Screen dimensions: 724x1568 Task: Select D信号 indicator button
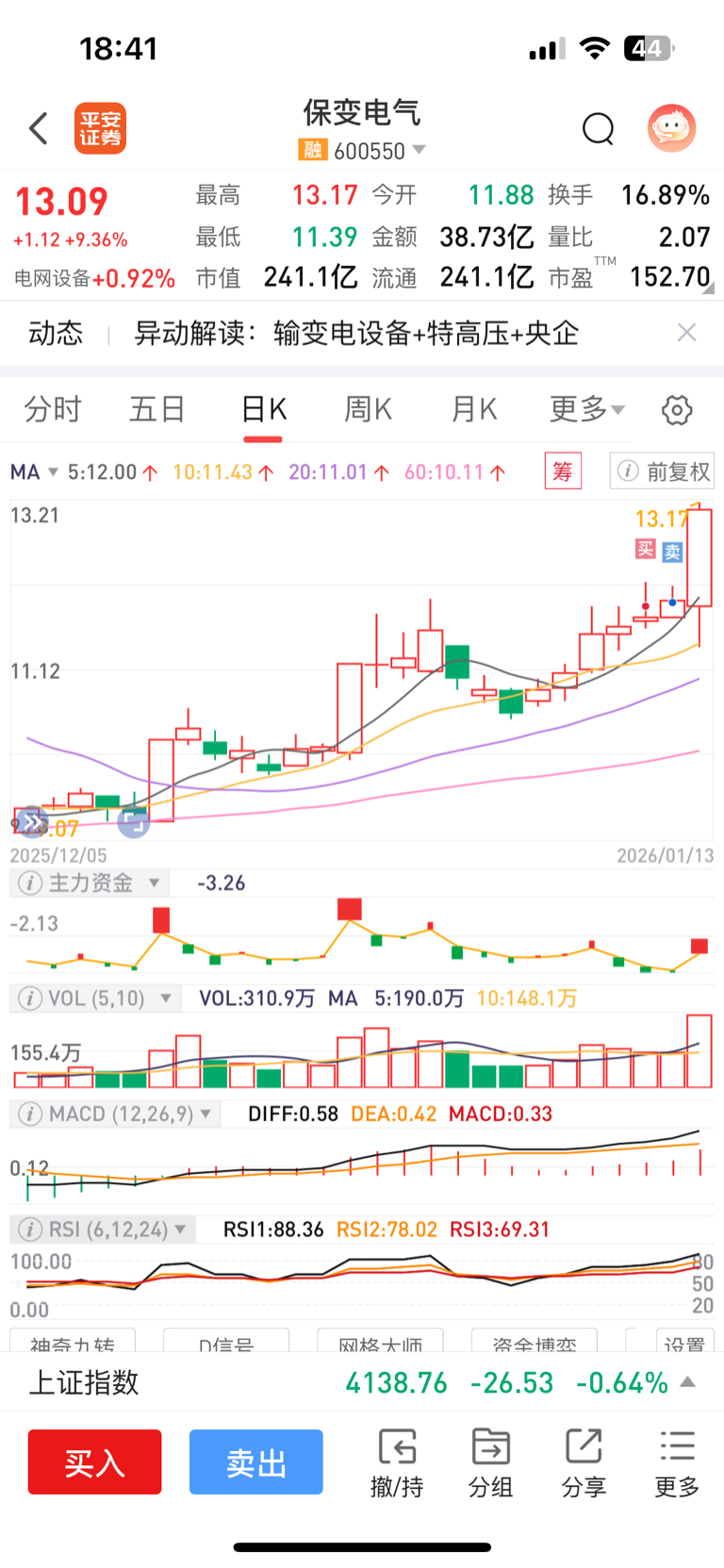(x=226, y=1341)
